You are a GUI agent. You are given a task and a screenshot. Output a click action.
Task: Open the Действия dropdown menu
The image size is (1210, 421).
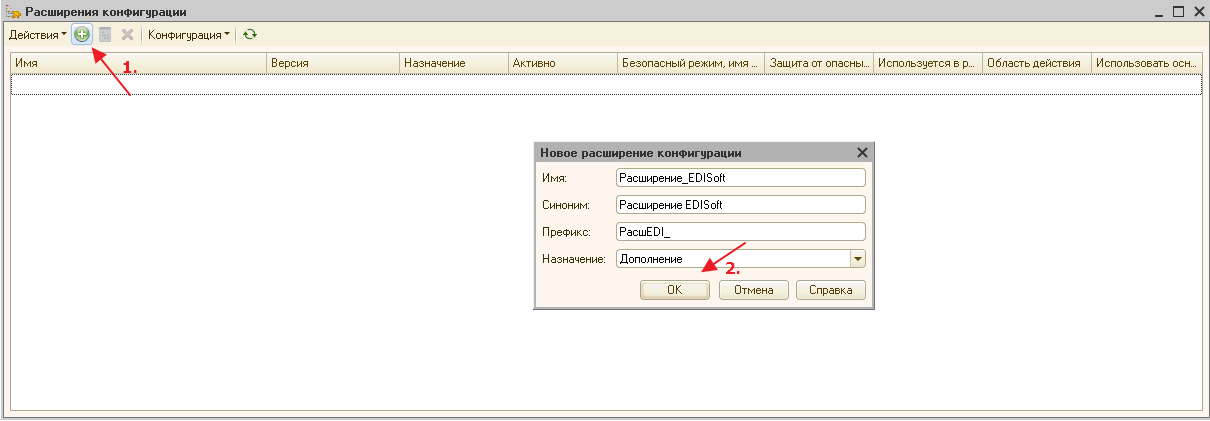click(37, 34)
